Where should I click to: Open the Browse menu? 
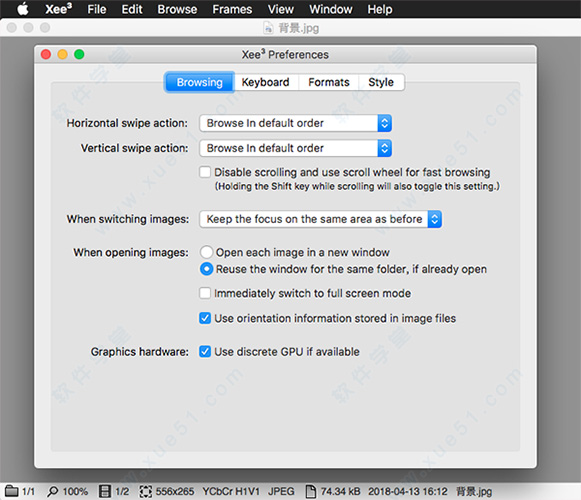[177, 9]
